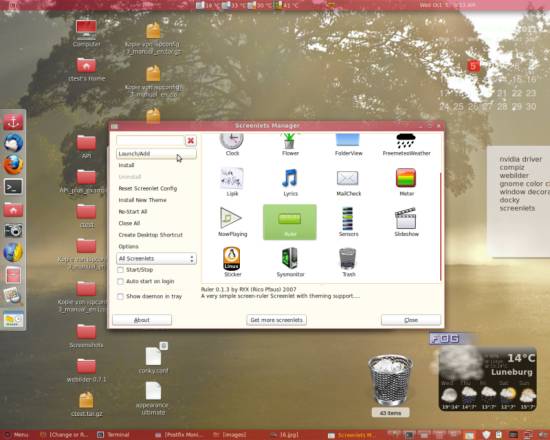The image size is (550, 440).
Task: Choose Install New Theme
Action: coord(142,200)
